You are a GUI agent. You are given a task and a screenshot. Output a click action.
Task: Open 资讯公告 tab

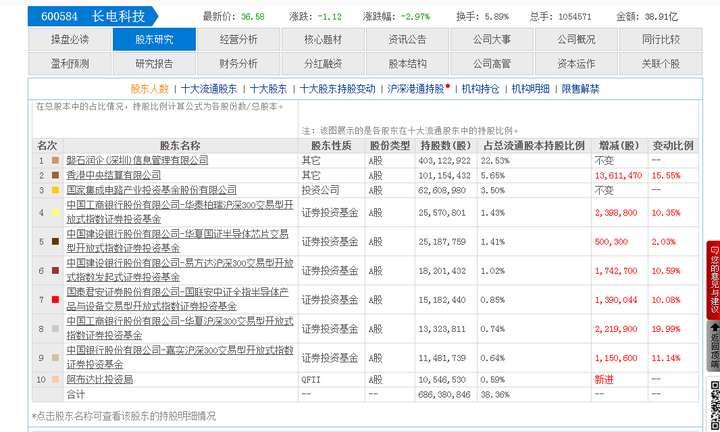pyautogui.click(x=407, y=39)
